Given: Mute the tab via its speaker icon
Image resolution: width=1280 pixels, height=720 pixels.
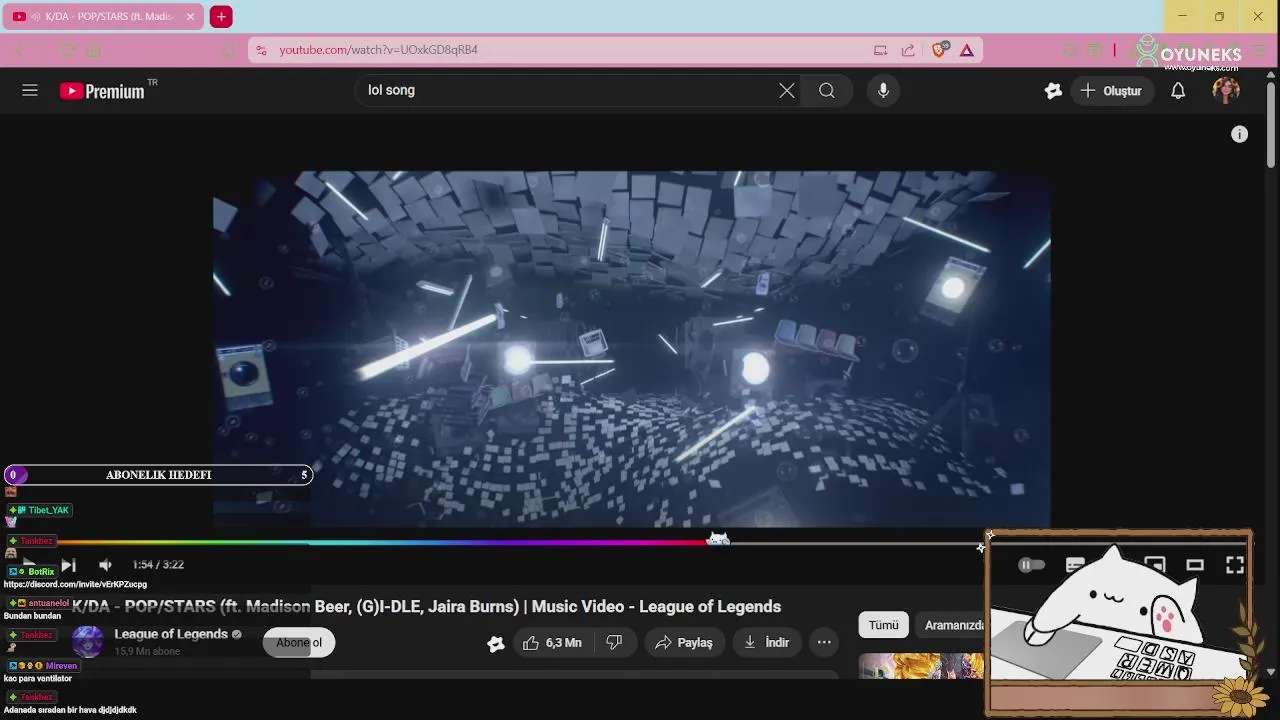Looking at the screenshot, I should 36,17.
